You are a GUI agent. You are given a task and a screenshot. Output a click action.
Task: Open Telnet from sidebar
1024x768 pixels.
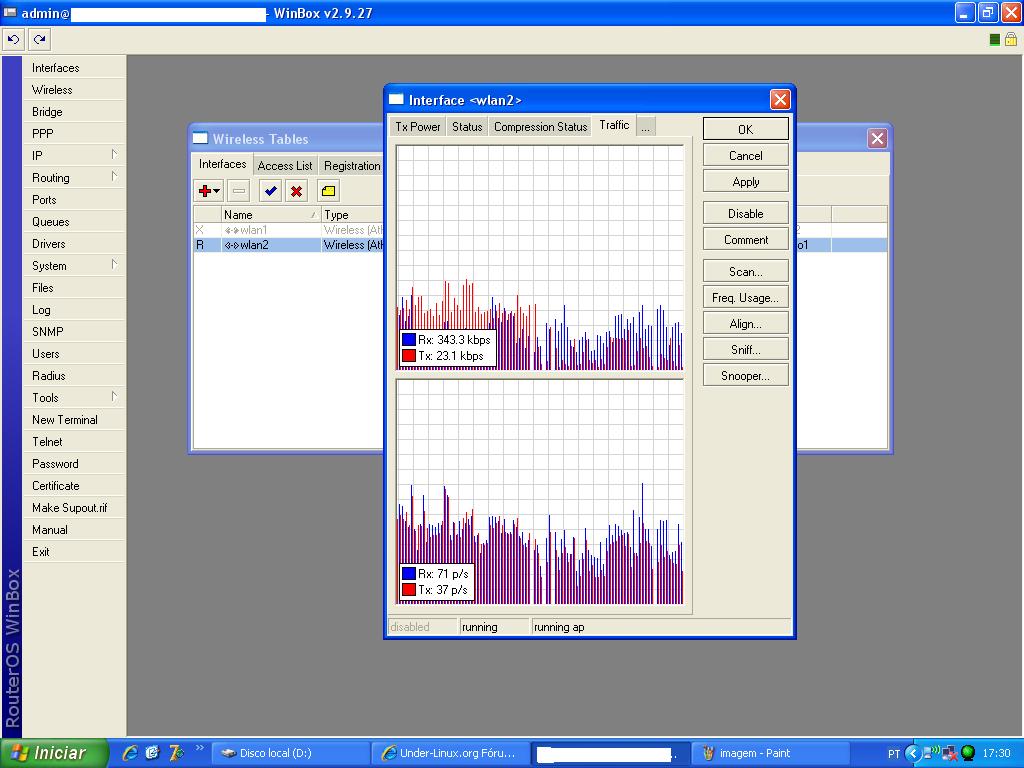point(74,442)
